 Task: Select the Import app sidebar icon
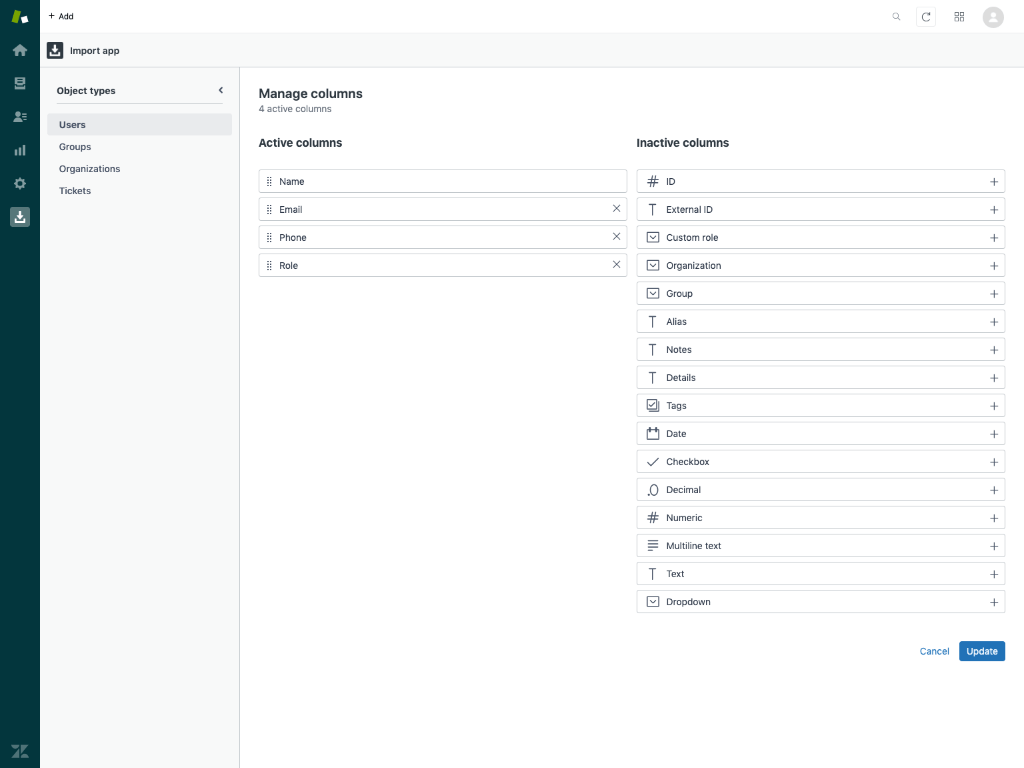pyautogui.click(x=20, y=216)
